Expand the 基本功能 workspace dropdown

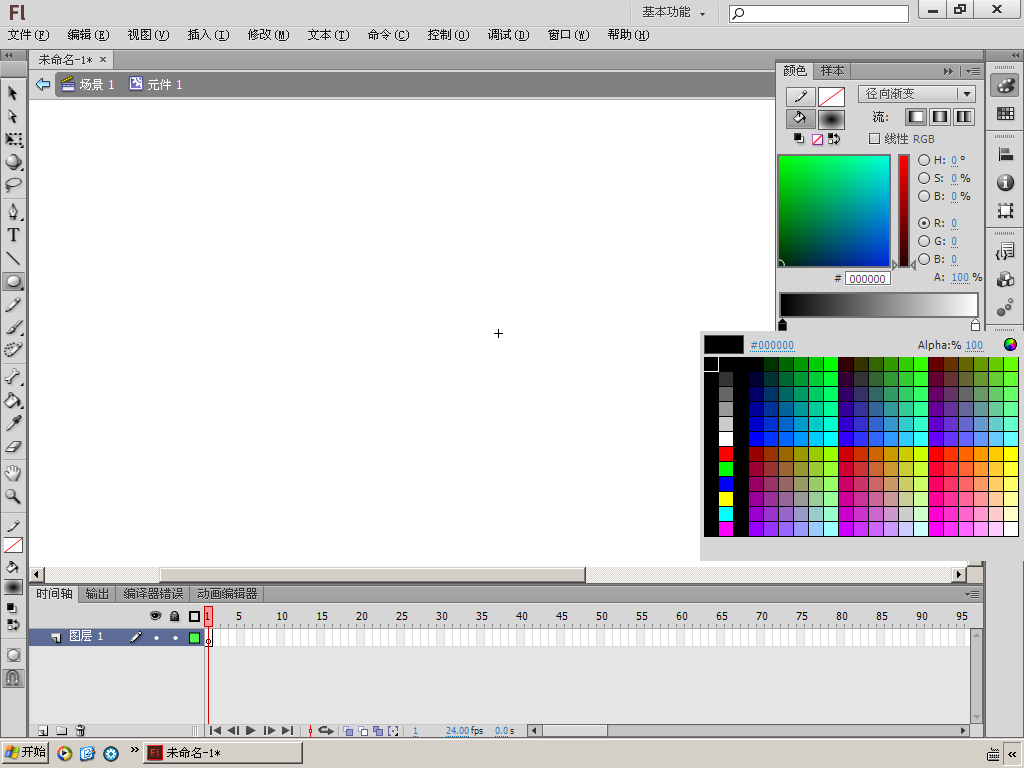(x=673, y=12)
